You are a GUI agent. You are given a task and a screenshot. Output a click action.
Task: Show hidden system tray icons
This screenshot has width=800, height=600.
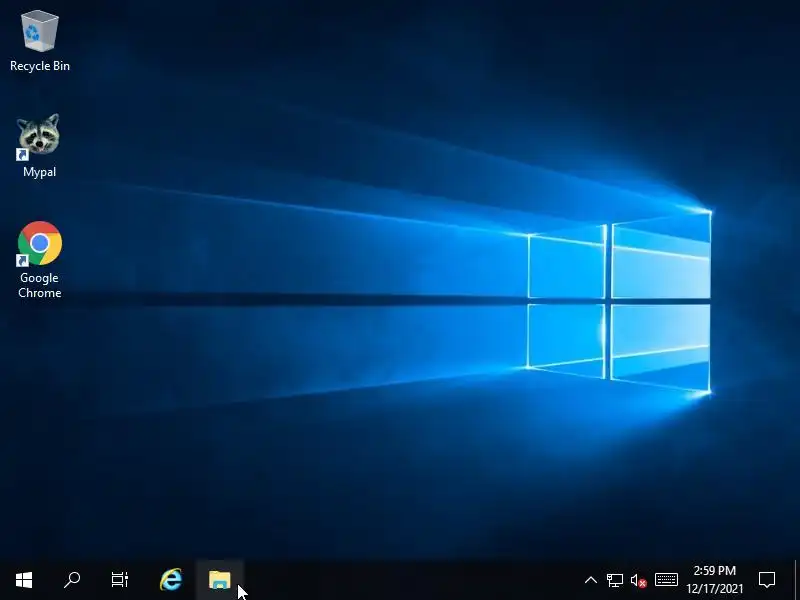(591, 580)
